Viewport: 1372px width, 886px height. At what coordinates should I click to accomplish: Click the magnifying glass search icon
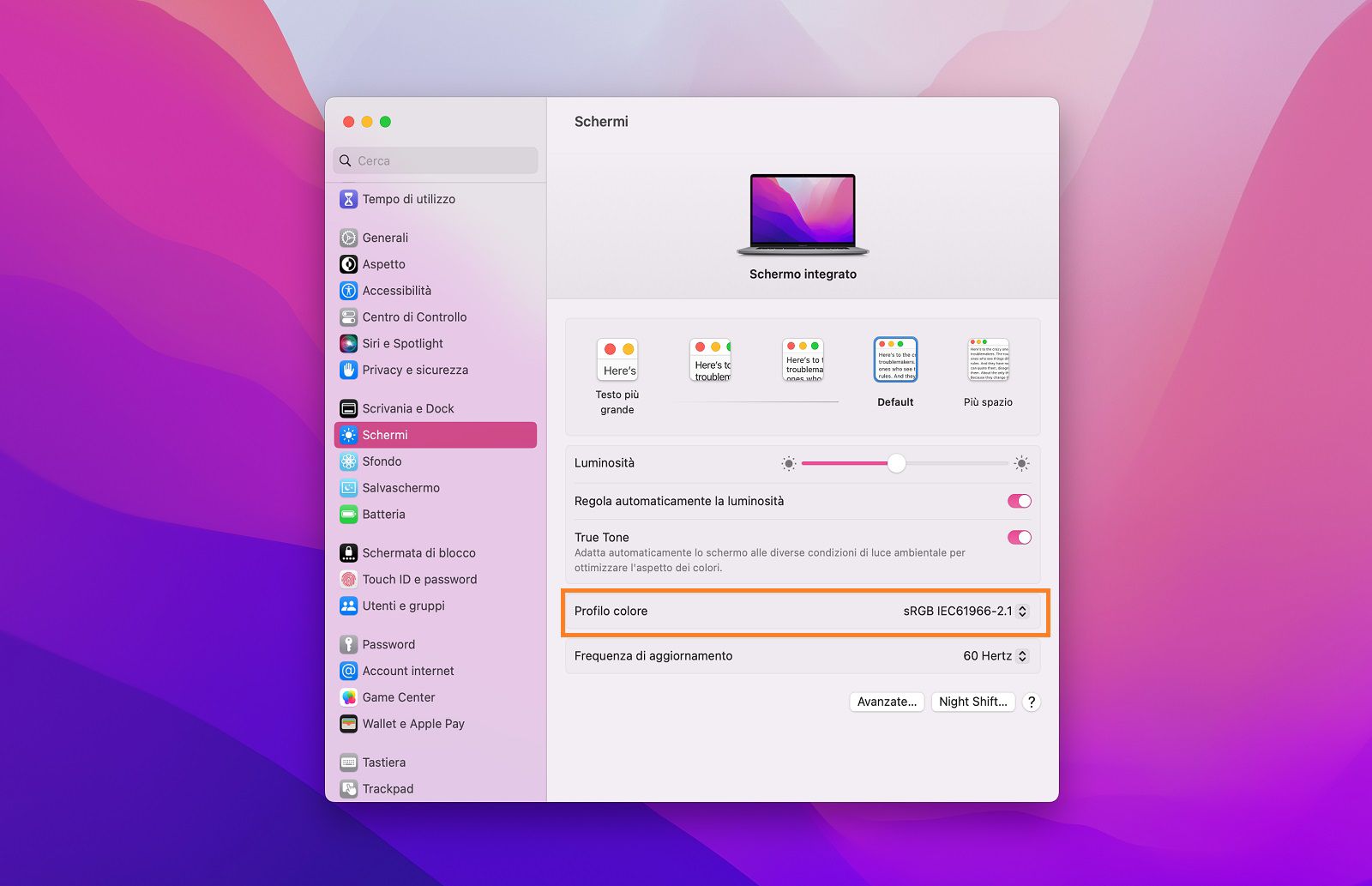click(x=346, y=160)
